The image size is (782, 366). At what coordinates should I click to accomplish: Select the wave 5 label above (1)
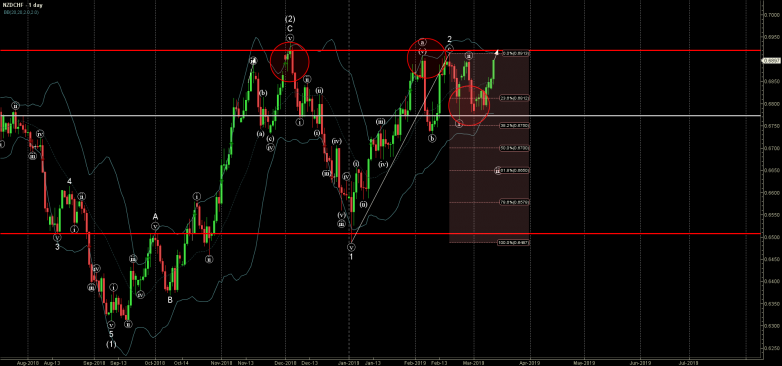(111, 334)
